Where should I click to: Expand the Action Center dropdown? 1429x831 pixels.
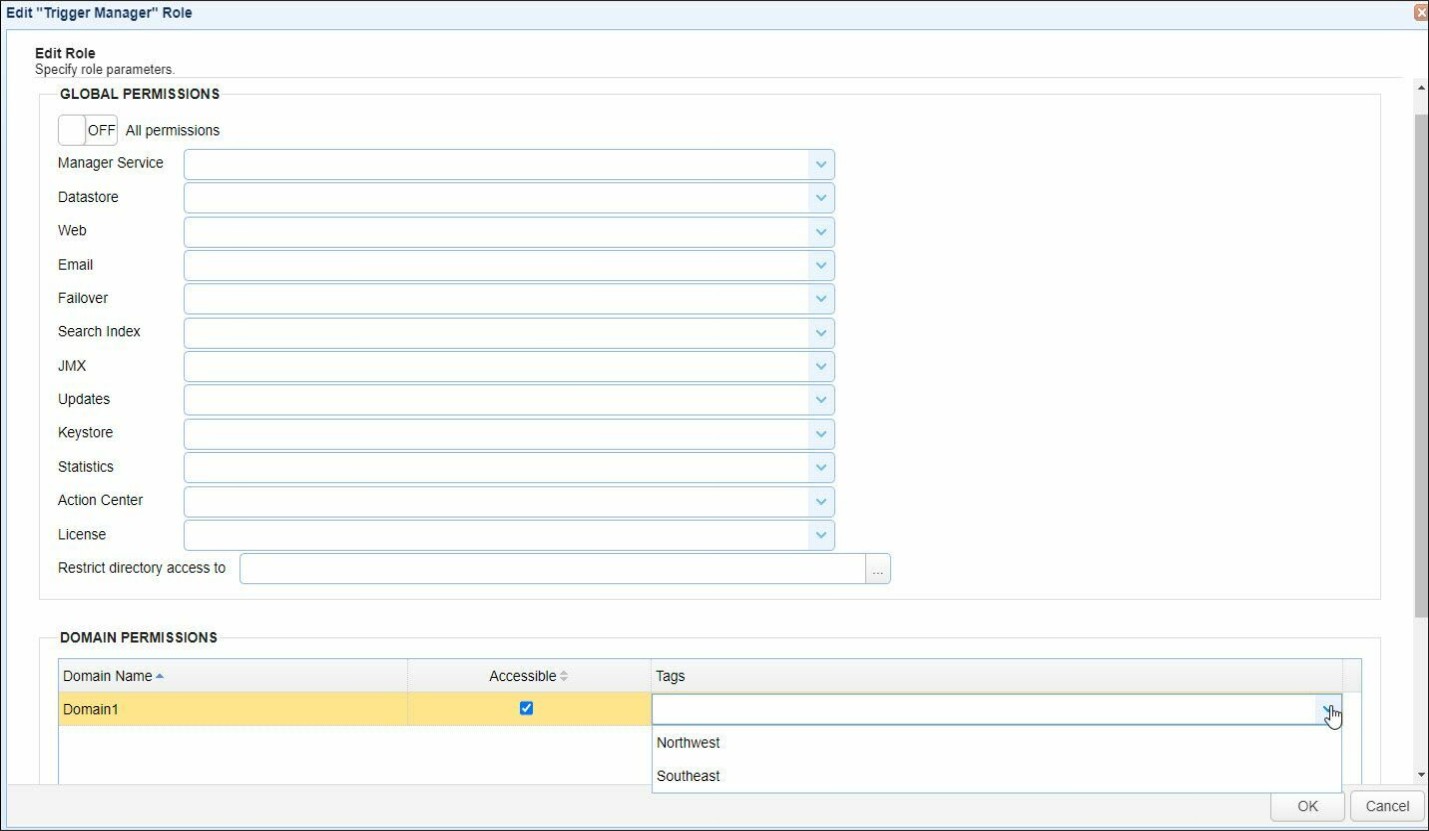(x=820, y=501)
